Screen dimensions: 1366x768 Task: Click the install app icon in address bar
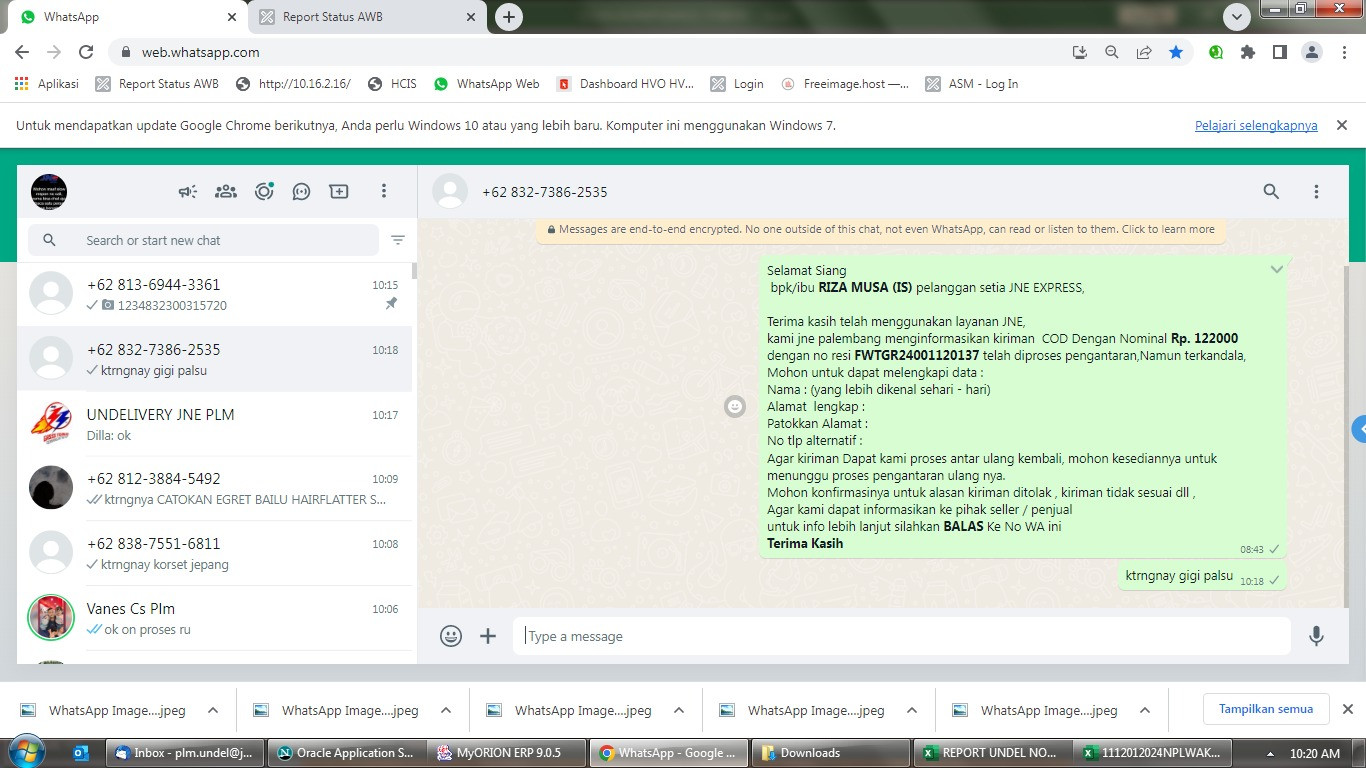pos(1080,52)
